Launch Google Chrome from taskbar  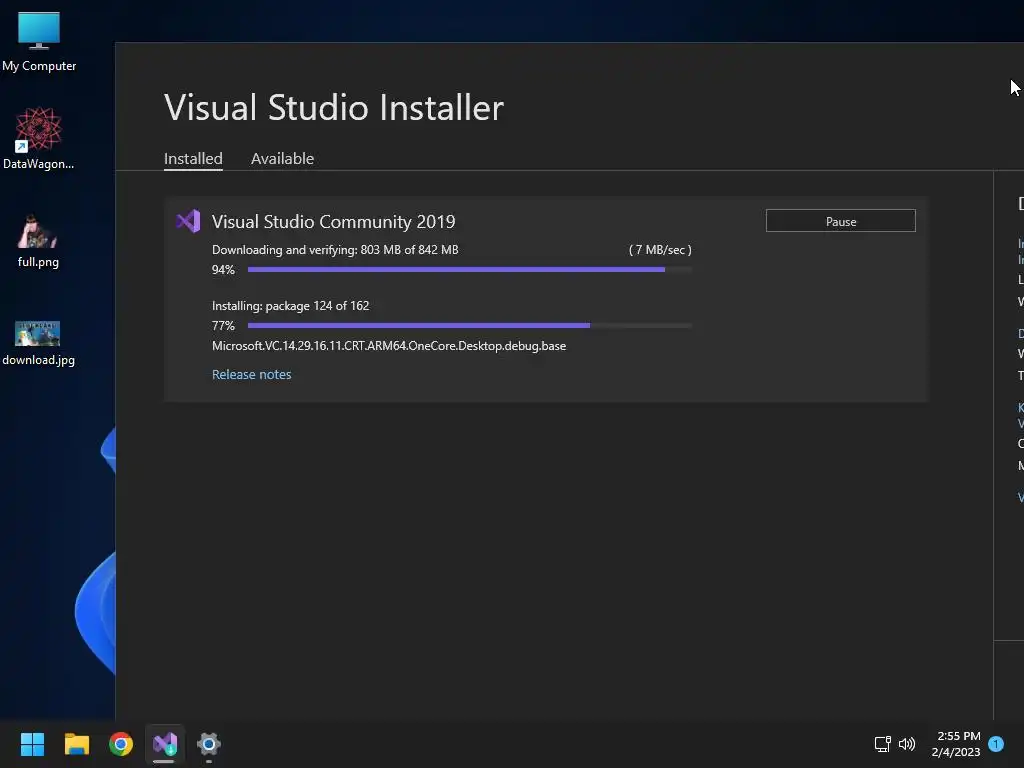point(121,744)
